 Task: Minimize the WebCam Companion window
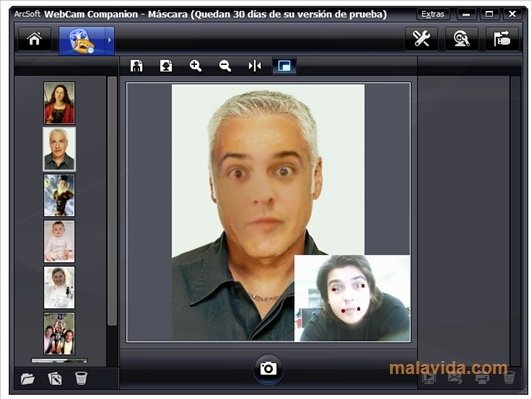click(466, 14)
